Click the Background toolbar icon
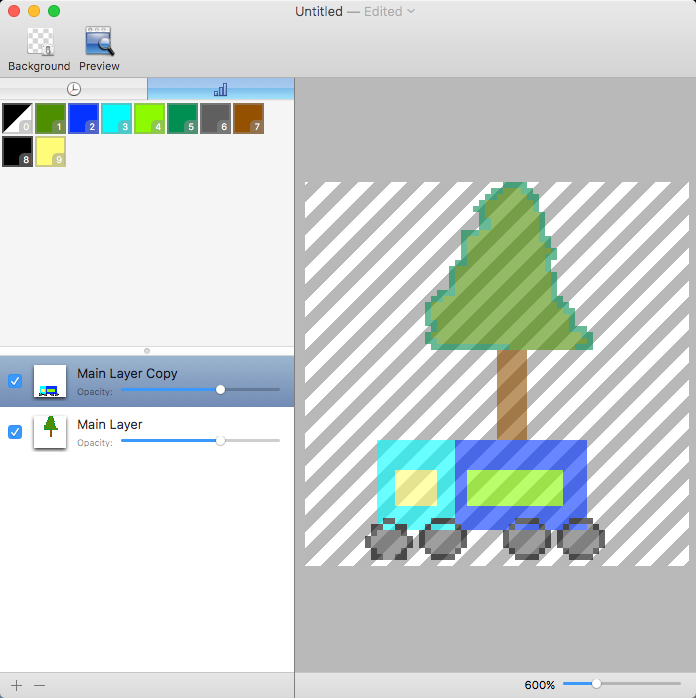 pyautogui.click(x=39, y=42)
